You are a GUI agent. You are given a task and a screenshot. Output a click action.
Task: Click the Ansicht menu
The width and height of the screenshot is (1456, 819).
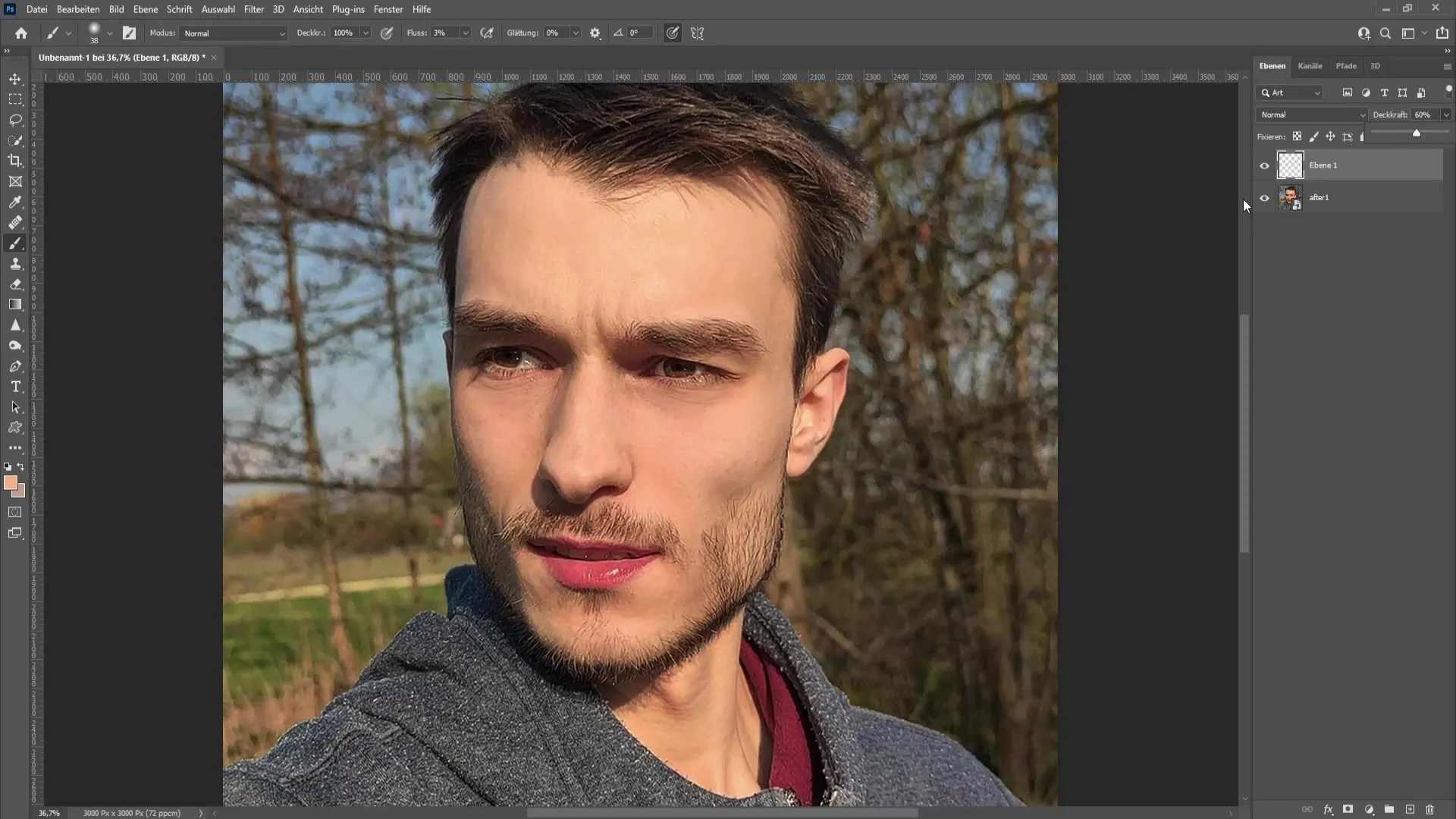coord(308,9)
